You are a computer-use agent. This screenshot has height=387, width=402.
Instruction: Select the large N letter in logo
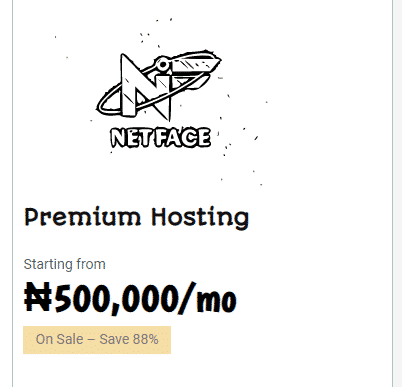click(145, 87)
